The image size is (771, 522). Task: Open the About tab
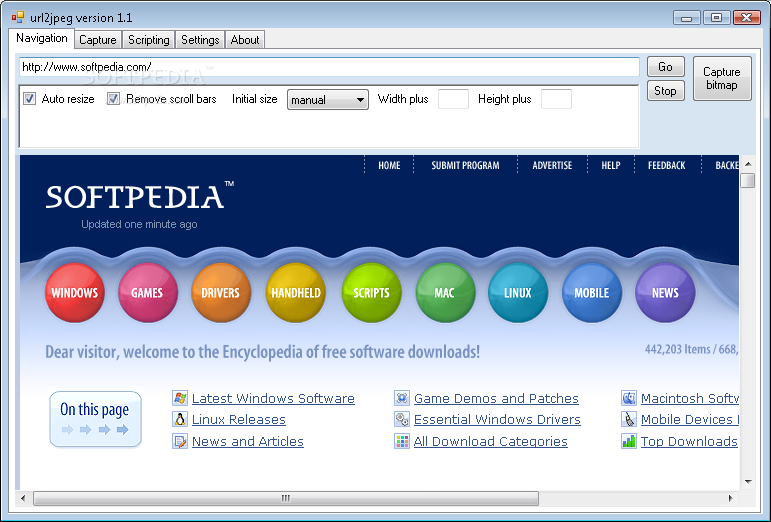tap(245, 40)
